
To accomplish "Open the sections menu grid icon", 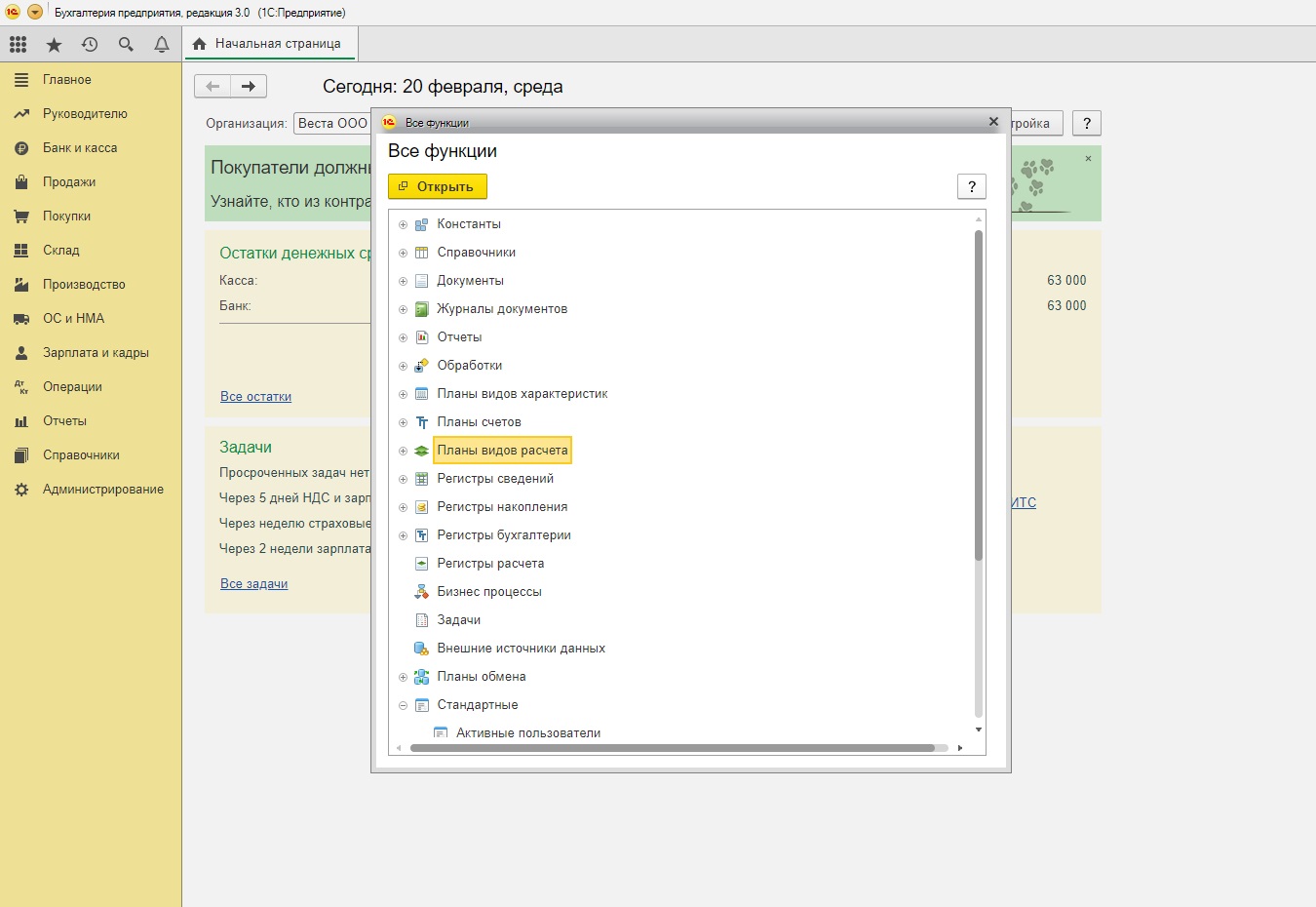I will pos(19,44).
